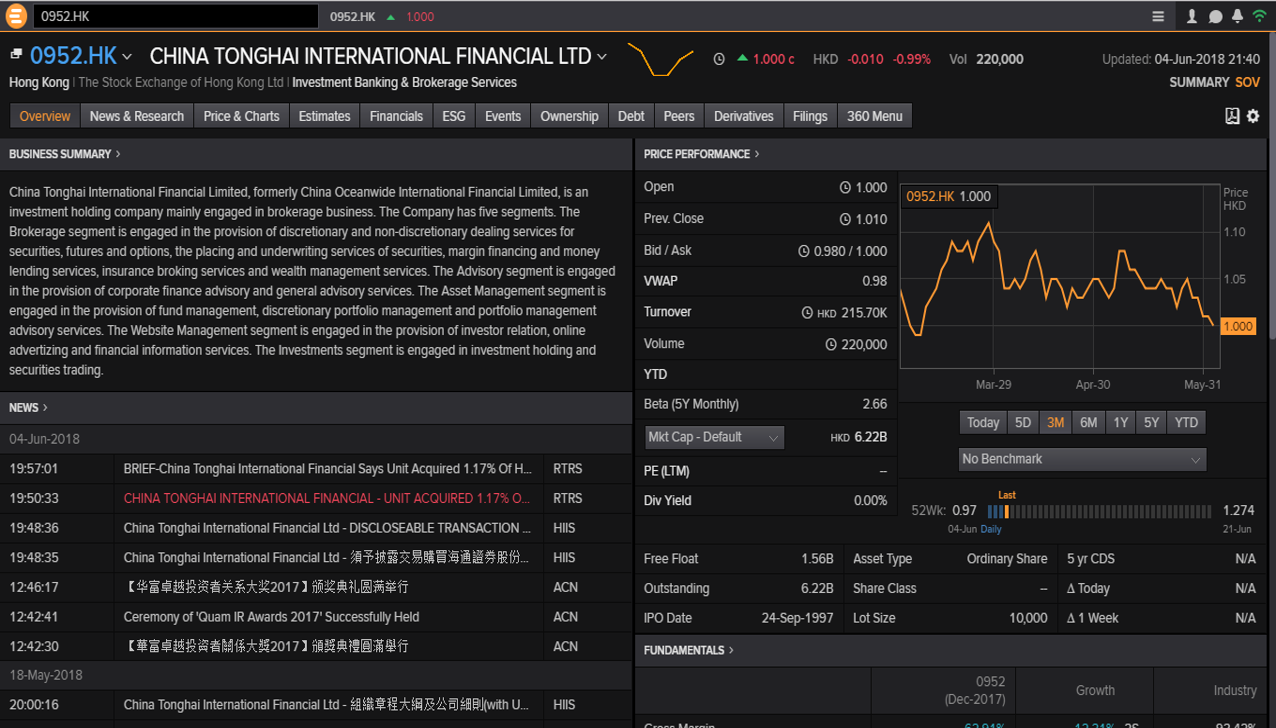Click the clock icon in Prev. Close row

click(845, 219)
